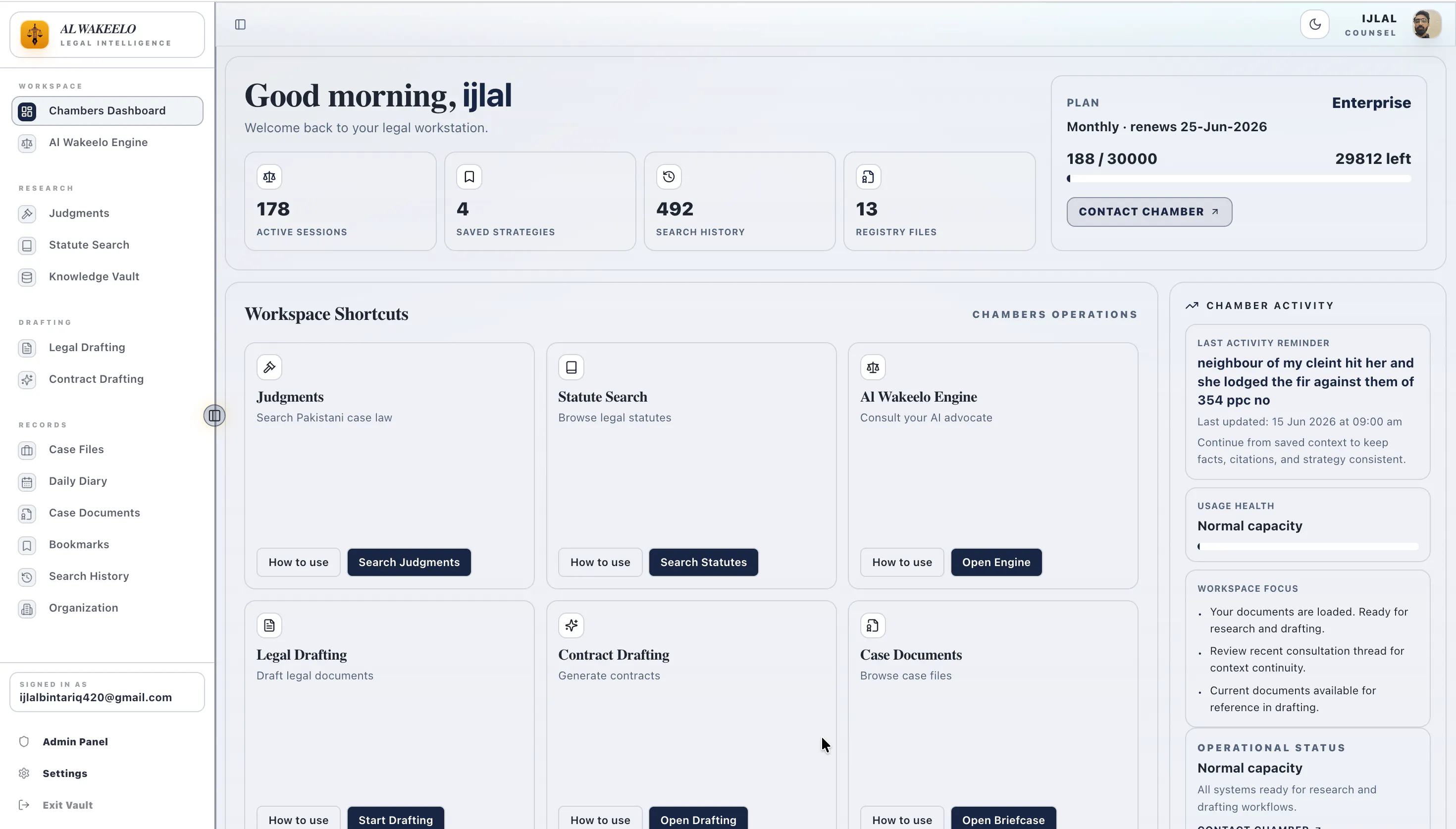Click How to use on Statute Search card
The image size is (1456, 829).
pyautogui.click(x=600, y=562)
